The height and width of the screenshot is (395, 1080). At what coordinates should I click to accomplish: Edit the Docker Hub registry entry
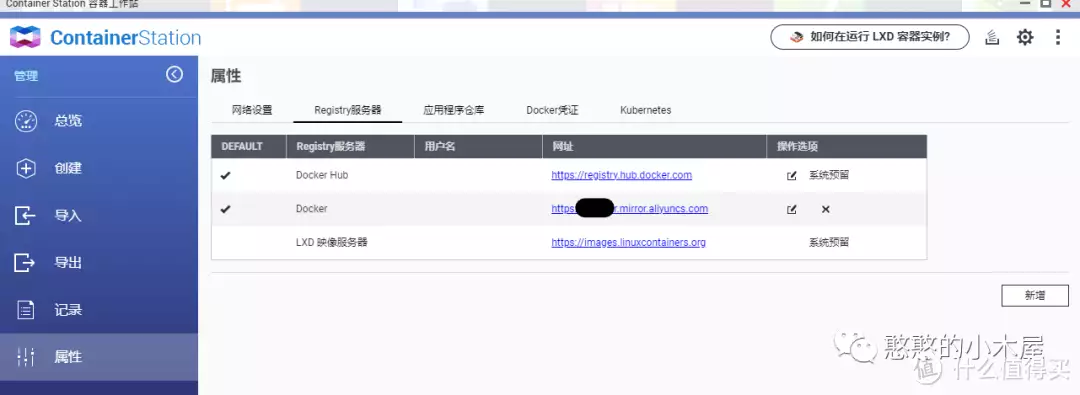pos(792,175)
